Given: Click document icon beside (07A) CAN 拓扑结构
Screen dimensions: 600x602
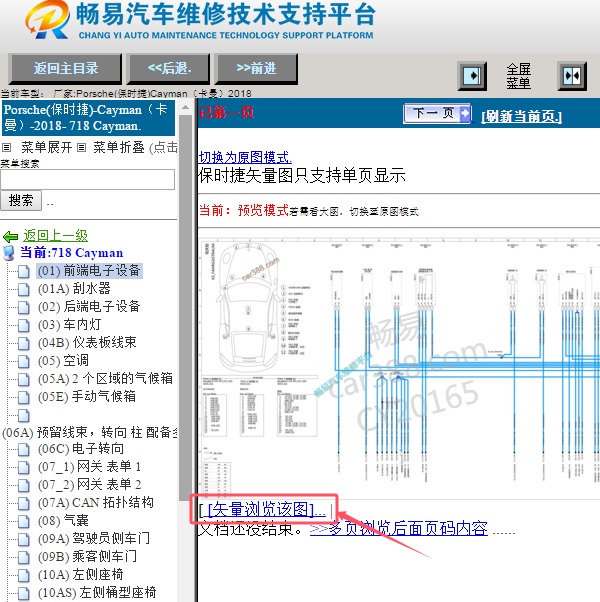Looking at the screenshot, I should point(23,503).
